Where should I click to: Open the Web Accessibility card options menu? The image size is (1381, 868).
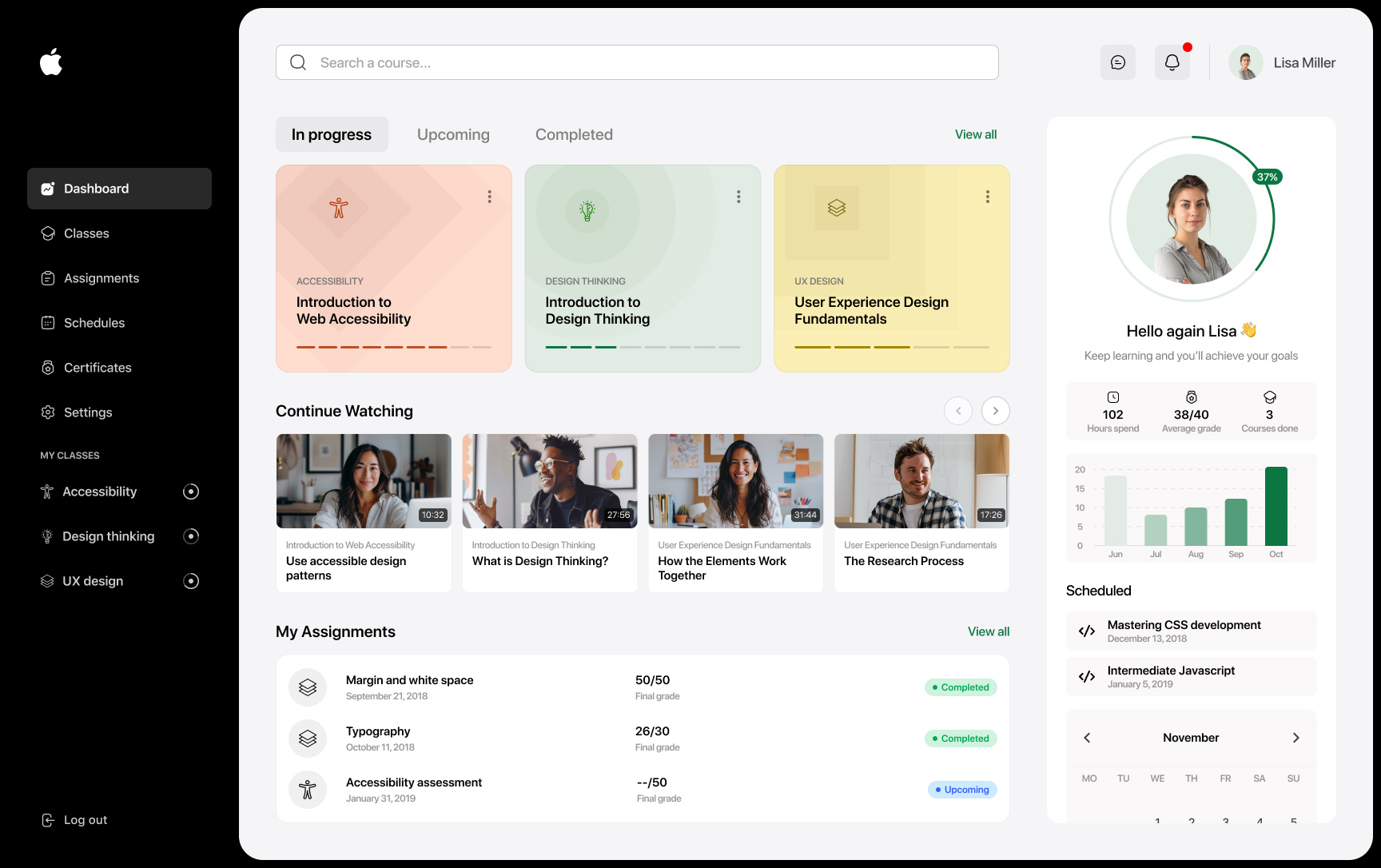489,196
